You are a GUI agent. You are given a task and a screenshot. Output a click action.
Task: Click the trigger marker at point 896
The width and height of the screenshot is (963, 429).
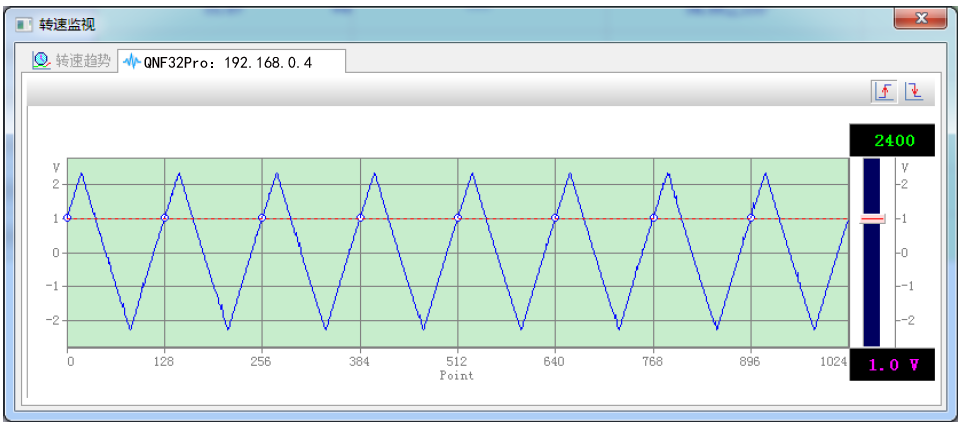coord(751,218)
